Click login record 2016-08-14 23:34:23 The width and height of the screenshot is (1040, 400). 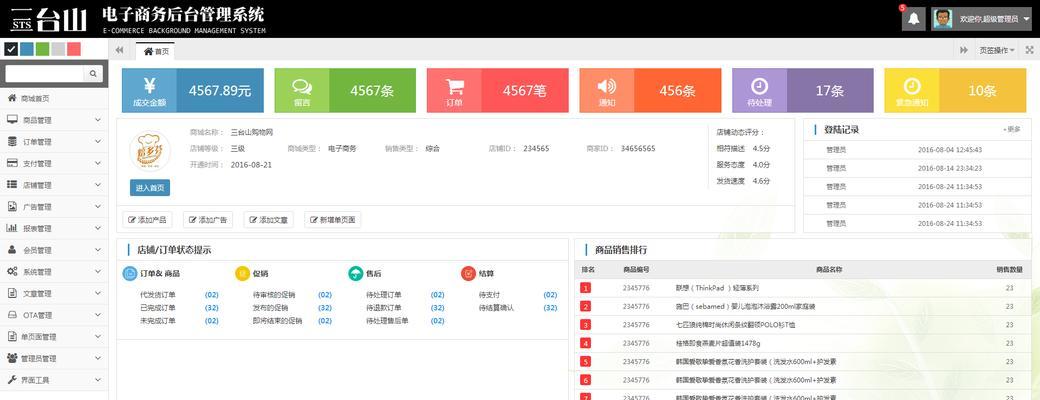click(950, 168)
